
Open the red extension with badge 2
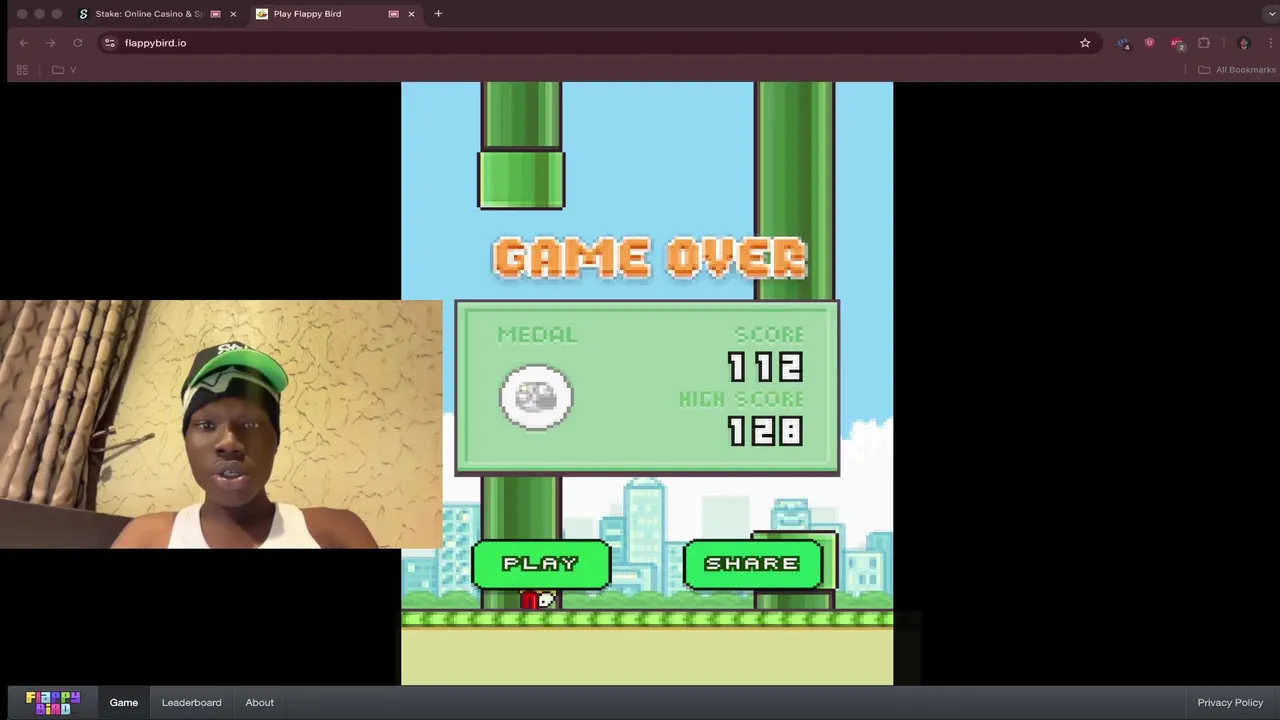click(1178, 43)
